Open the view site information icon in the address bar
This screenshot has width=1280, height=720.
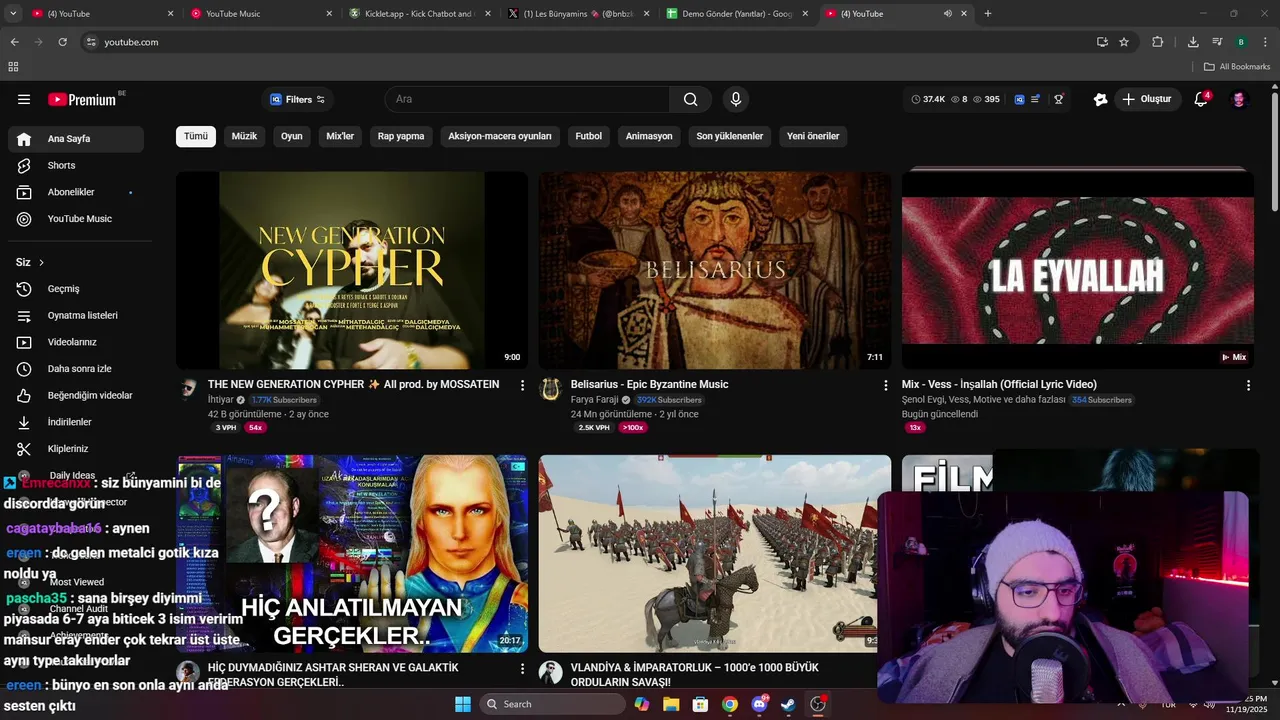(x=91, y=42)
